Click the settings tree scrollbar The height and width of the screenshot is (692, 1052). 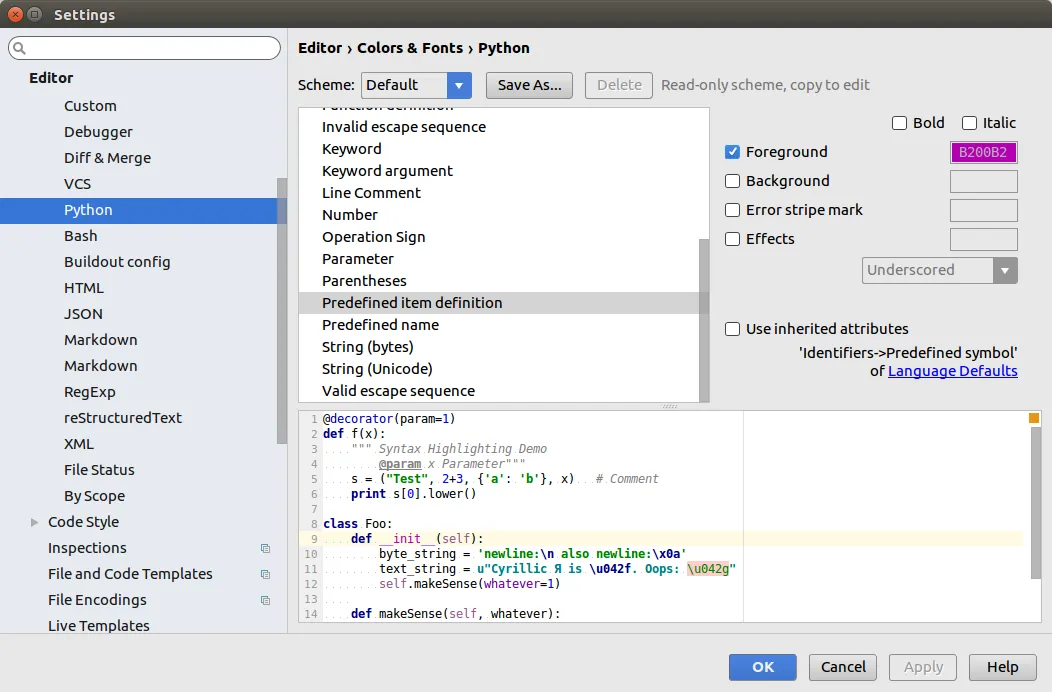click(x=282, y=310)
